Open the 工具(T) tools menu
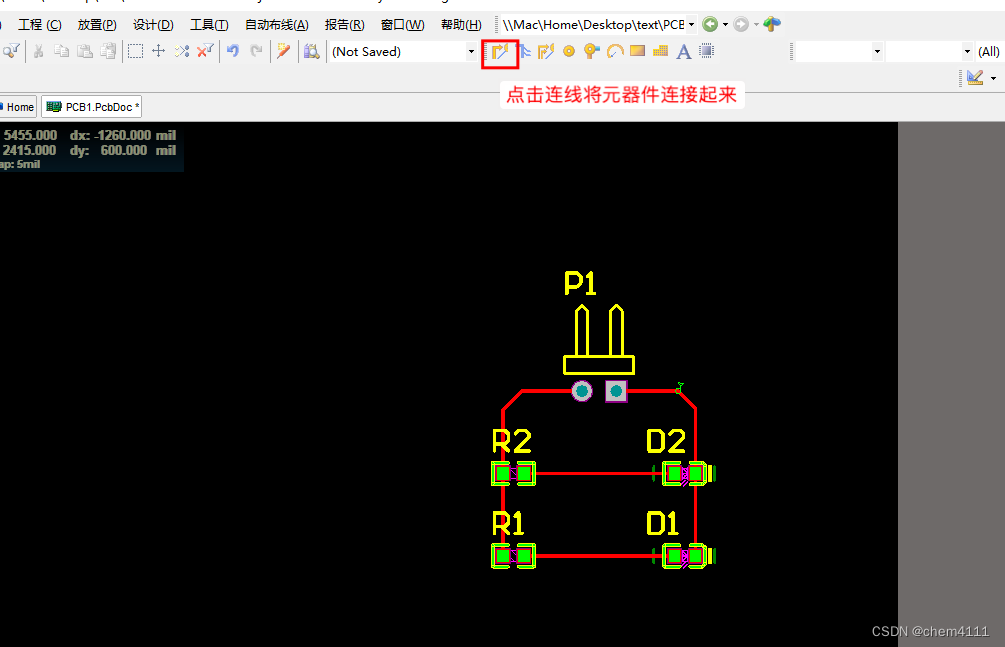This screenshot has width=1005, height=647. point(210,25)
